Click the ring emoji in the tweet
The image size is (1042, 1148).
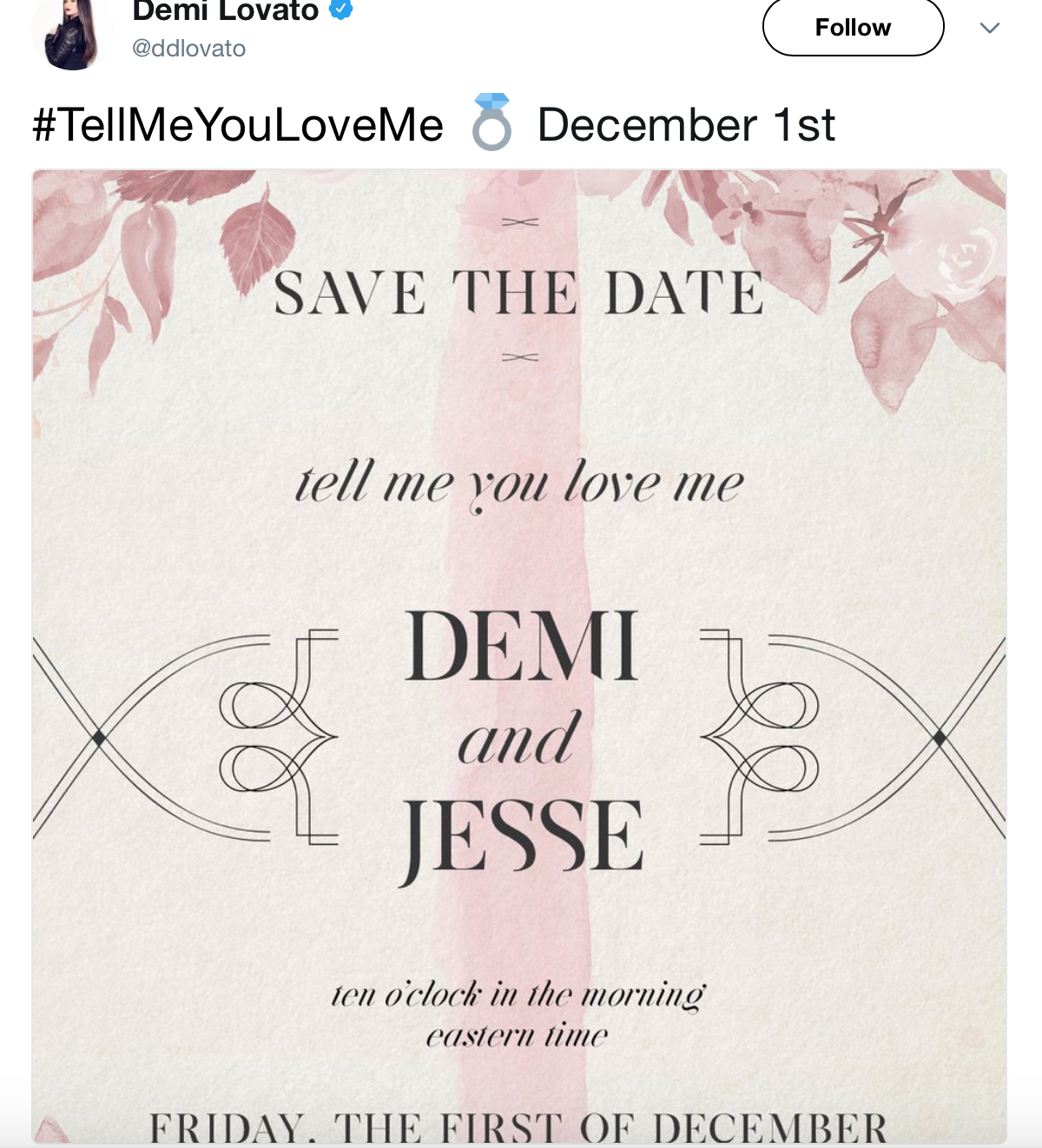click(491, 122)
